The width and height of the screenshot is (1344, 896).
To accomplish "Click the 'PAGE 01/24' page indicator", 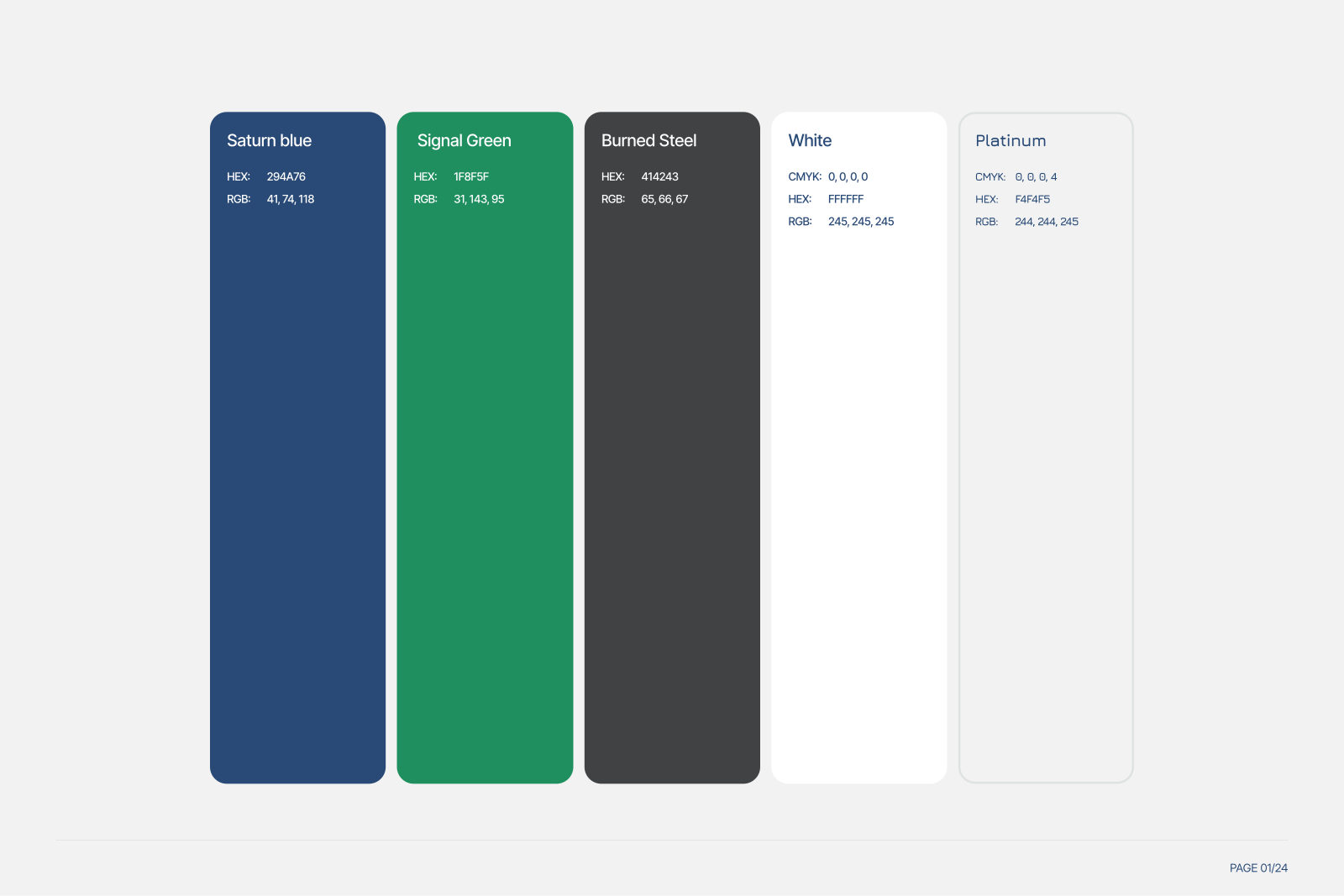I will pos(1258,868).
